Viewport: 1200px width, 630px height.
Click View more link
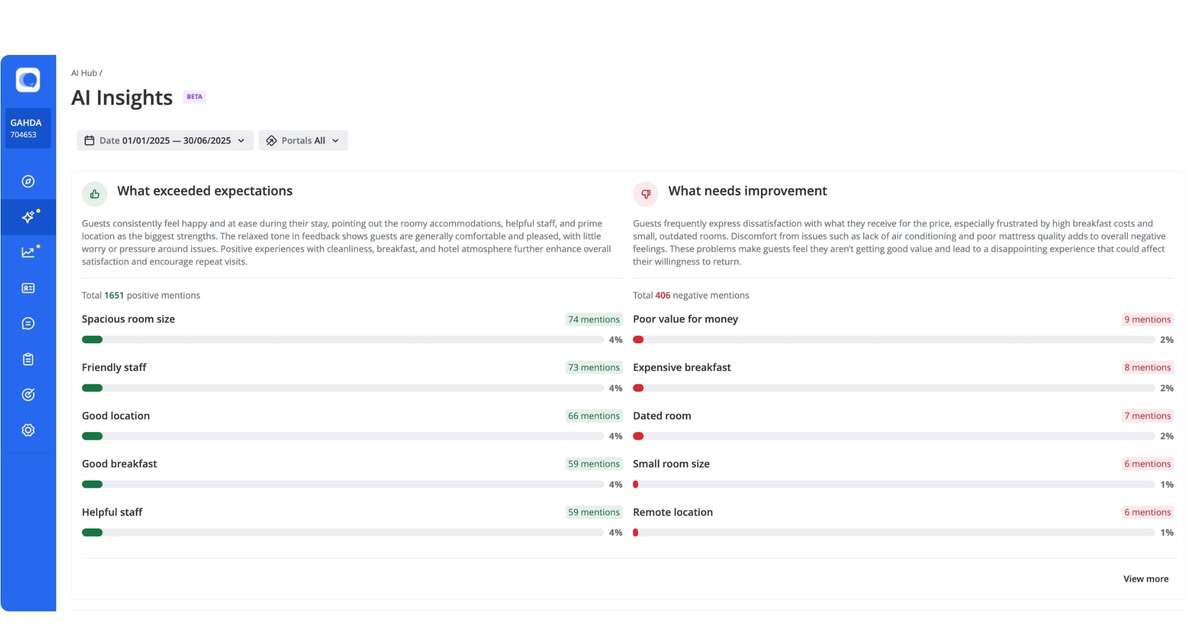click(x=1145, y=579)
